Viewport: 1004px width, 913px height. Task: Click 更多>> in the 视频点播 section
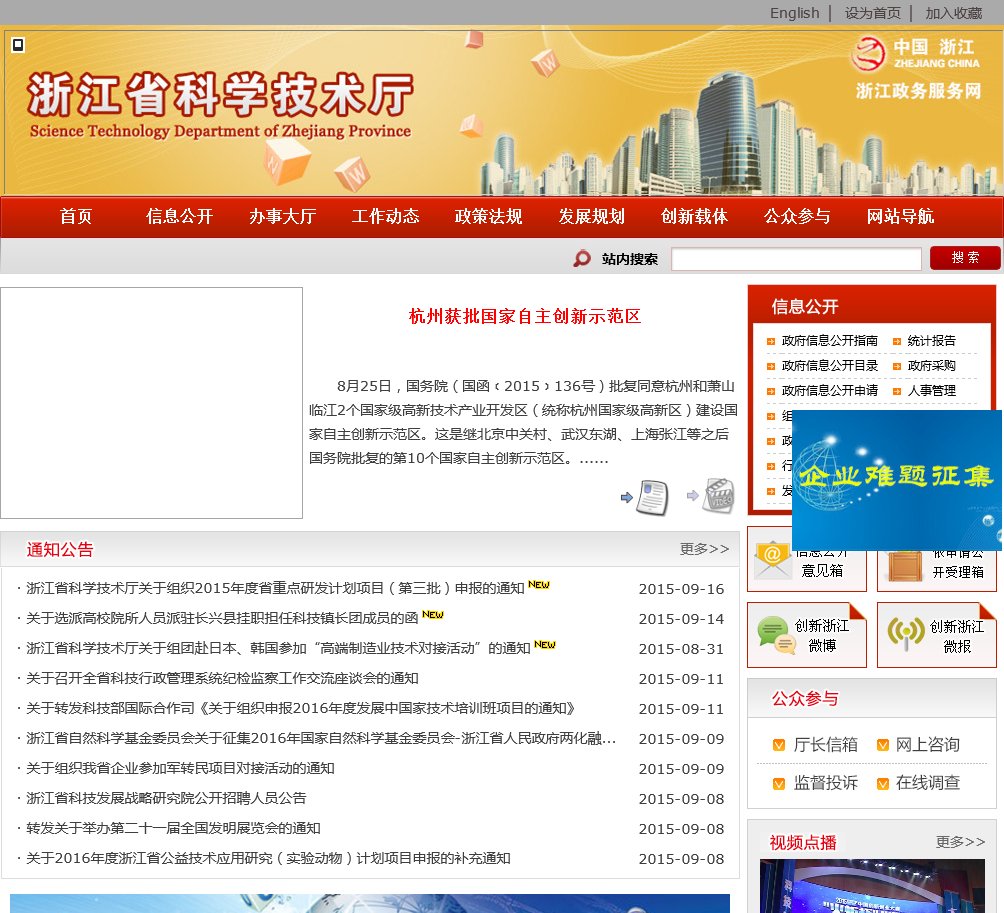pyautogui.click(x=960, y=842)
